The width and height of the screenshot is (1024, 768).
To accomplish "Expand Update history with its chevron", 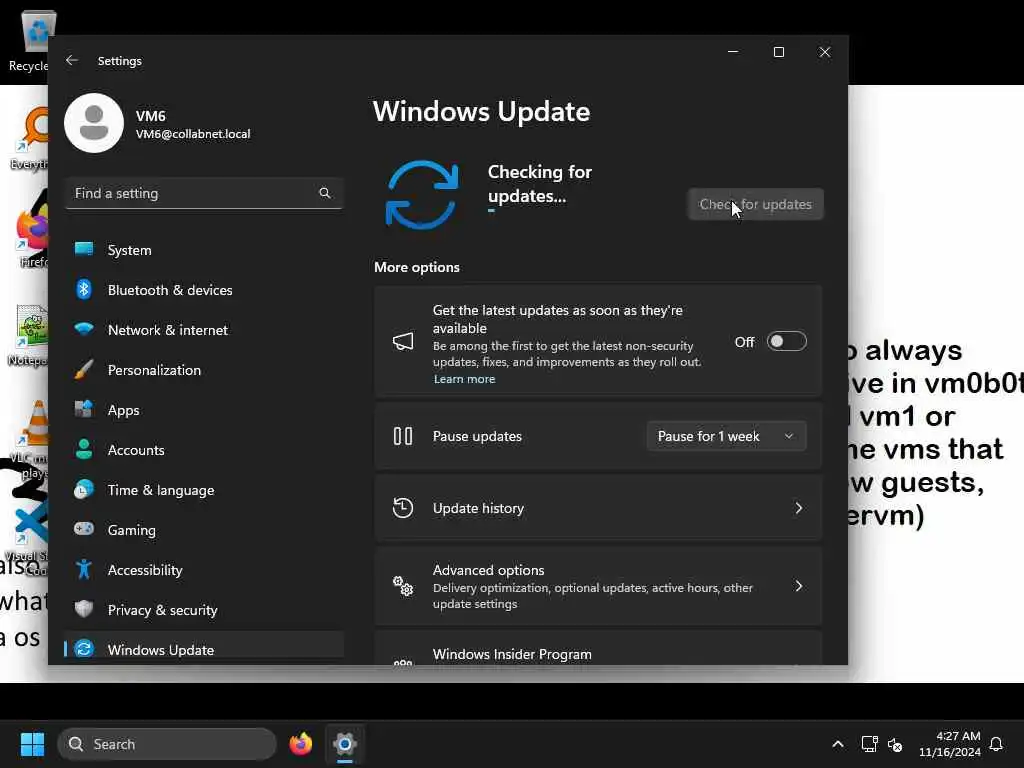I will tap(798, 507).
